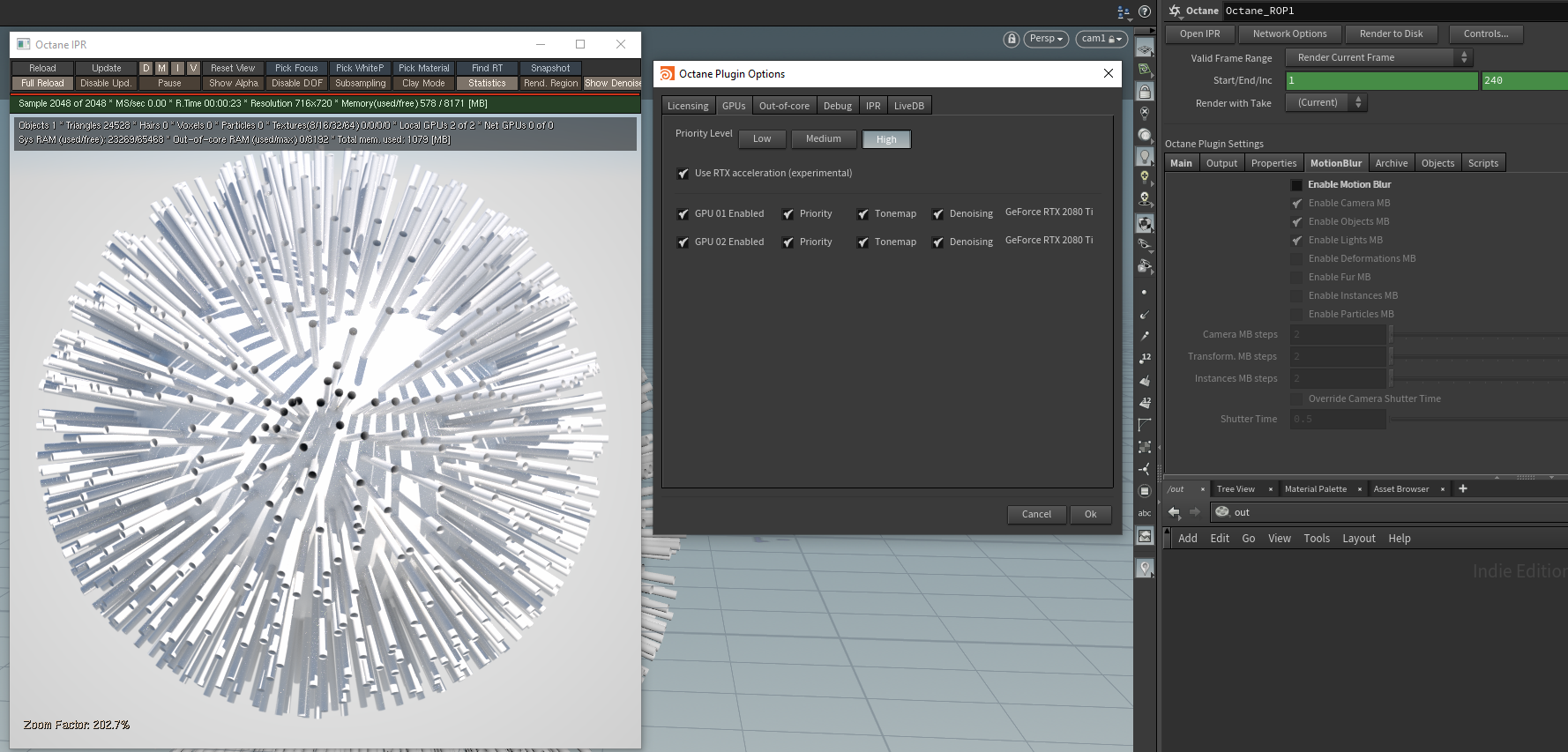Viewport: 1568px width, 752px height.
Task: Switch to the Out-of-core tab
Action: (784, 106)
